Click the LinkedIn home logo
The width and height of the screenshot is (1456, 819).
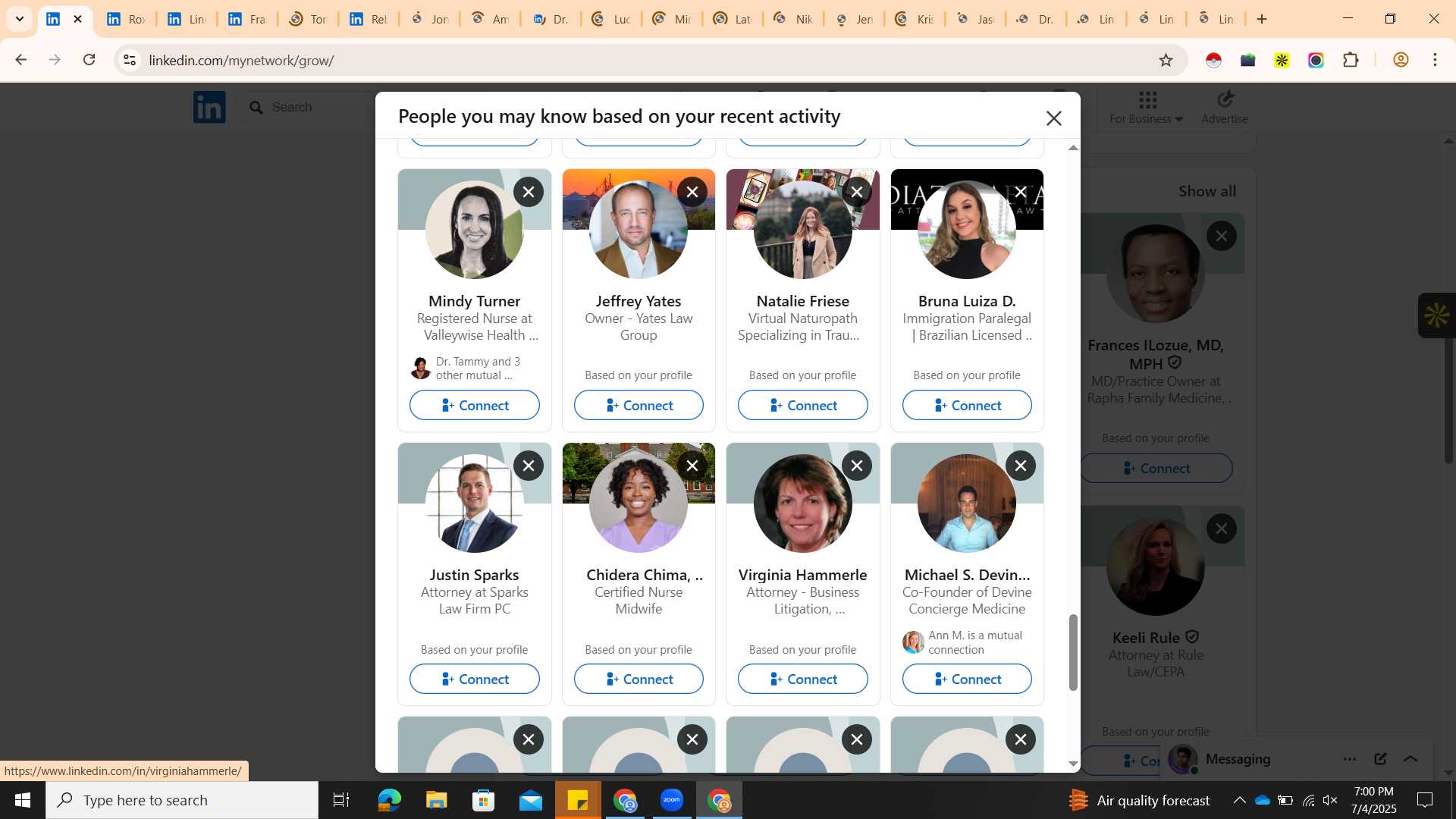pyautogui.click(x=209, y=107)
